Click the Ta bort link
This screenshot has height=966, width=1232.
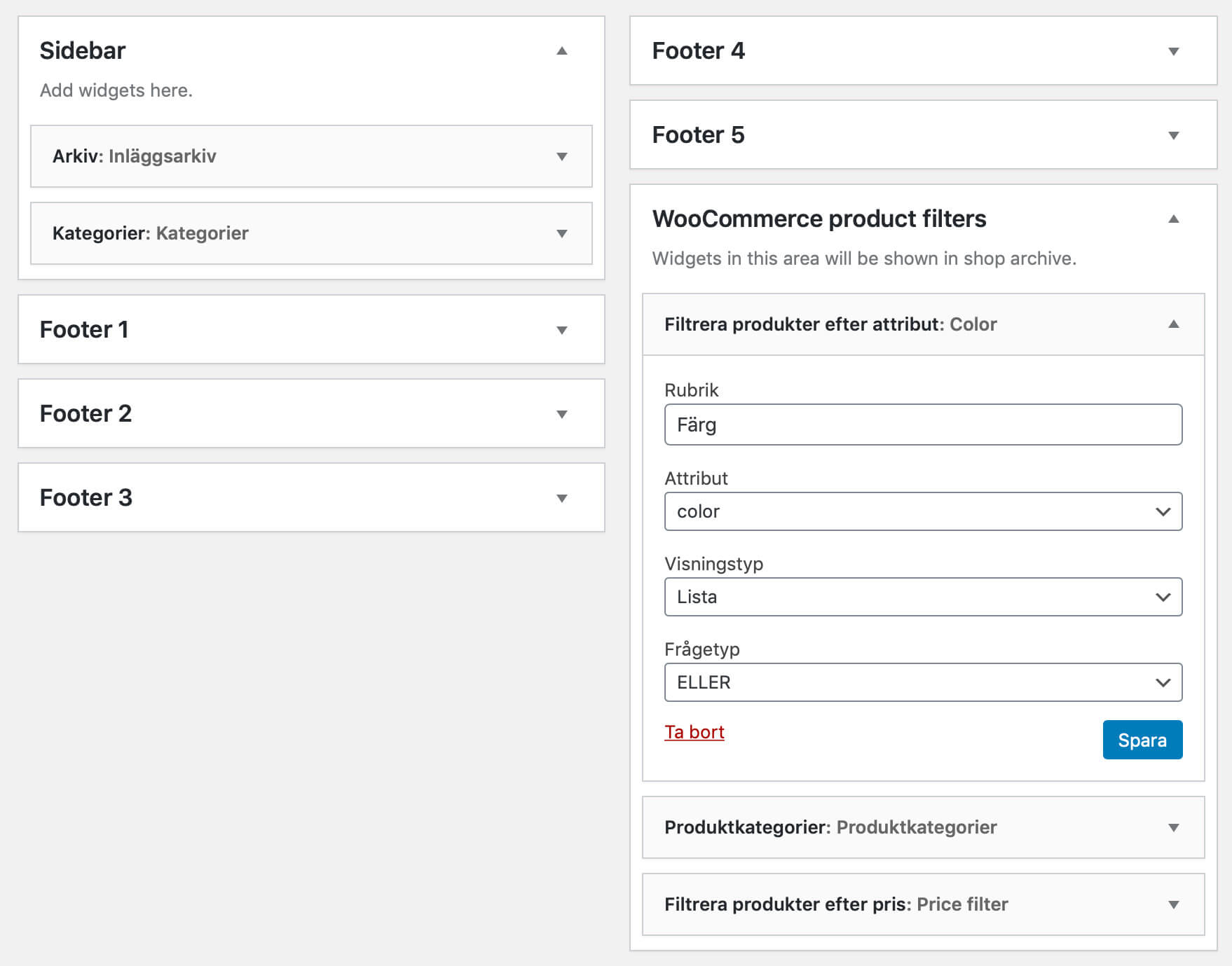(x=694, y=732)
